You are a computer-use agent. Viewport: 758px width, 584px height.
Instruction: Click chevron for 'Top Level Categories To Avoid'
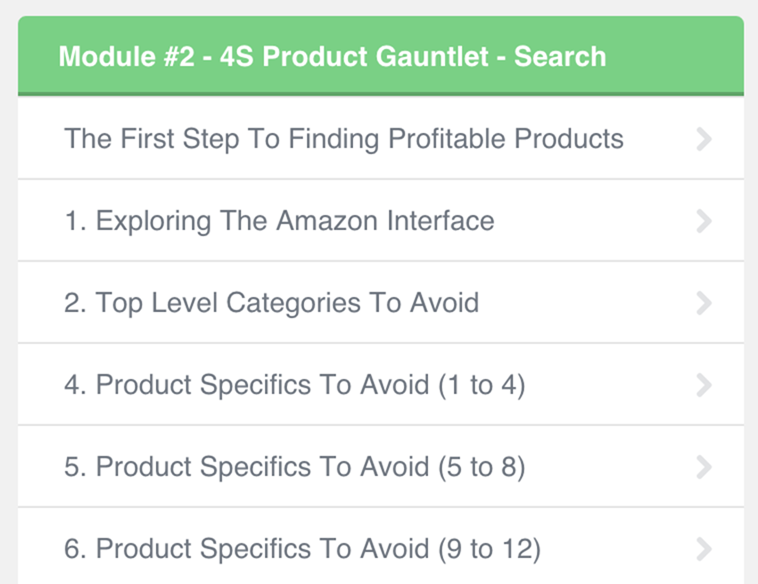click(x=704, y=303)
